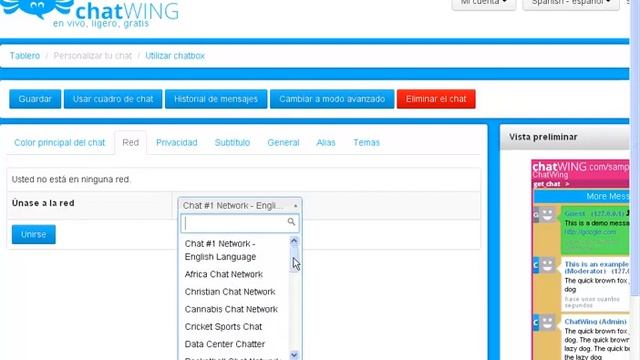Click the Vista preliminar panel header
This screenshot has width=640, height=360.
point(564,137)
